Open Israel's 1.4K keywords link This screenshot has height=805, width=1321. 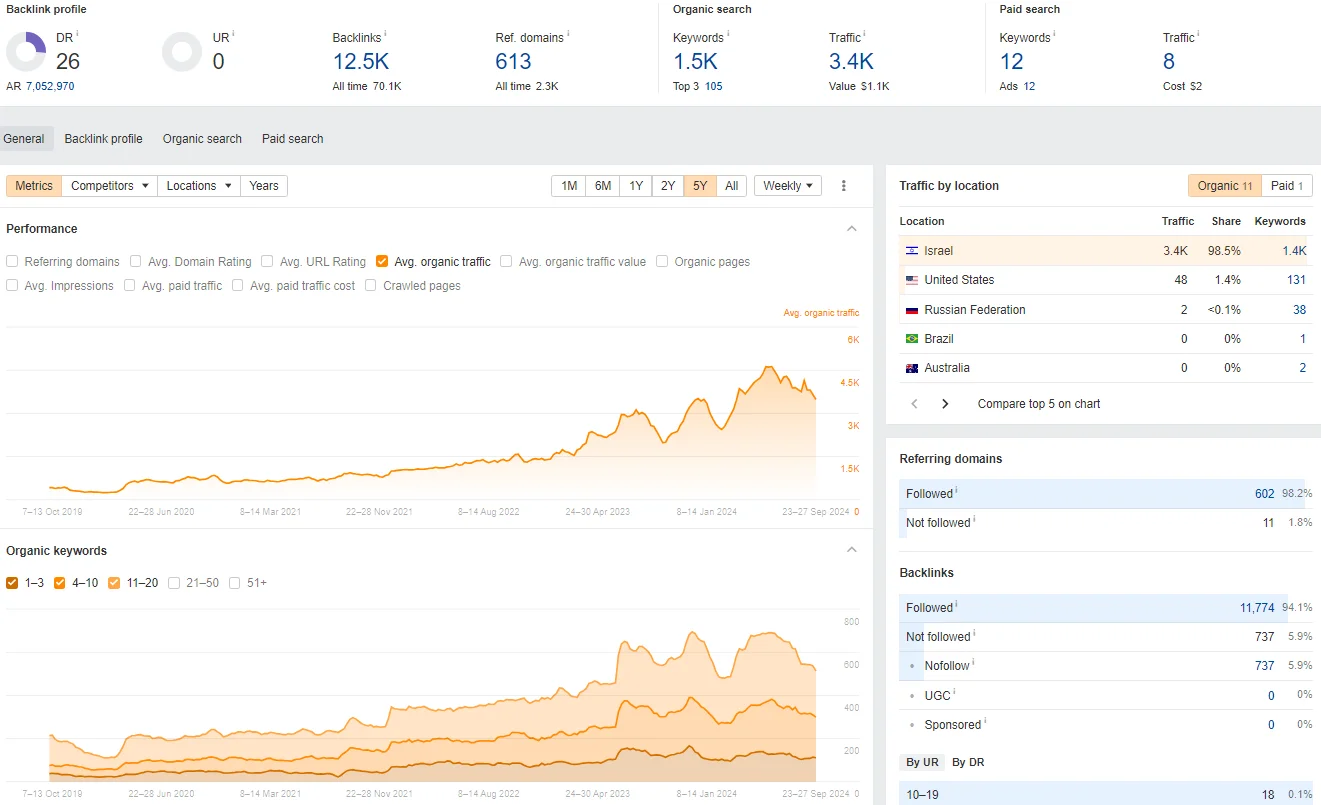(x=1295, y=251)
